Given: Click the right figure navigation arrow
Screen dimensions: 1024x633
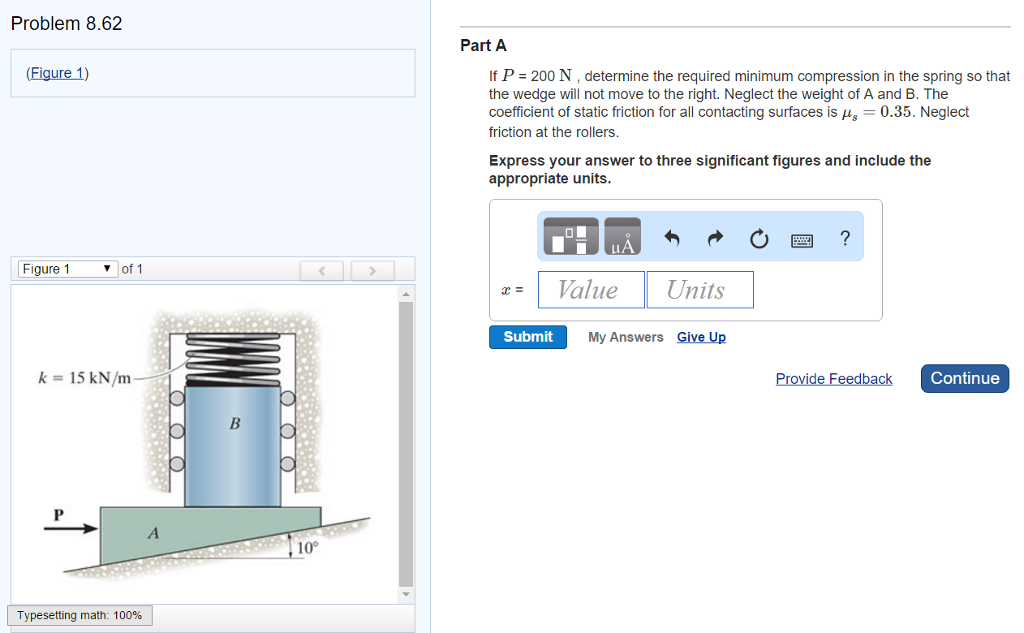Looking at the screenshot, I should tap(371, 270).
